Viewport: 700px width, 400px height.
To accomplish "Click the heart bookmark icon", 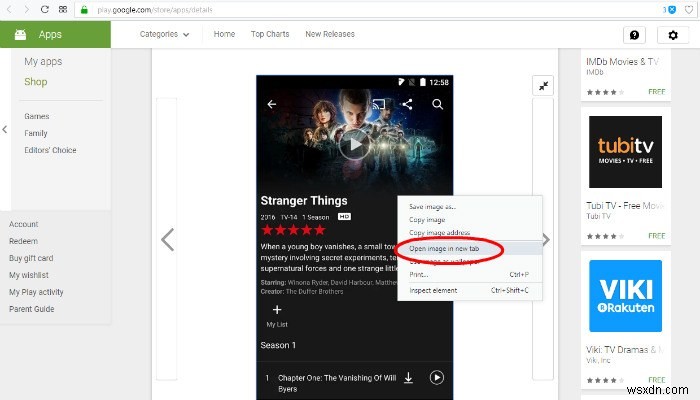I will click(x=689, y=9).
